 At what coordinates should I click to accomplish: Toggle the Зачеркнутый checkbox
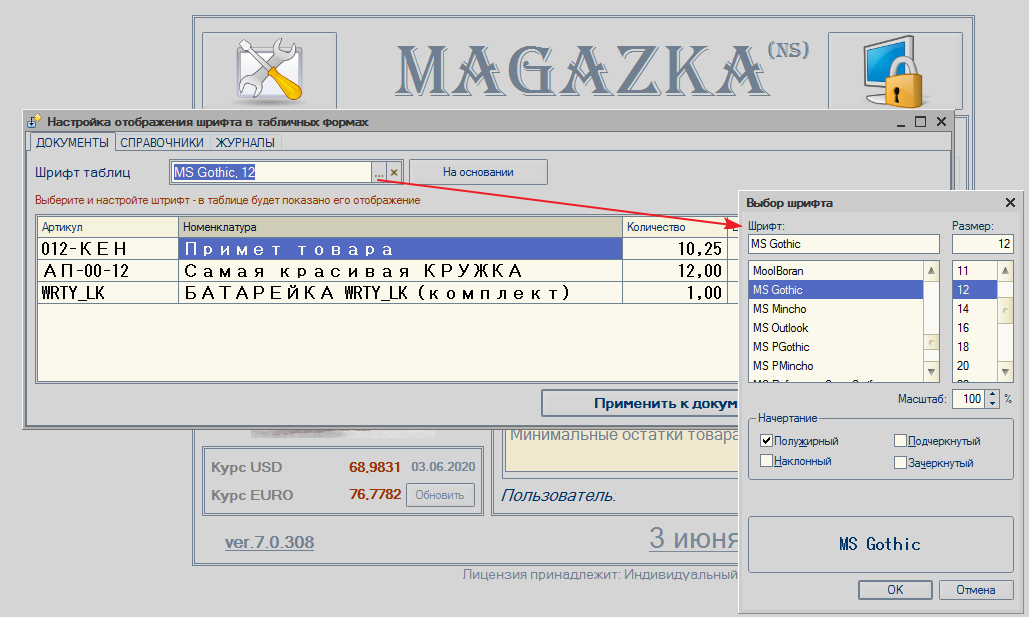point(900,463)
